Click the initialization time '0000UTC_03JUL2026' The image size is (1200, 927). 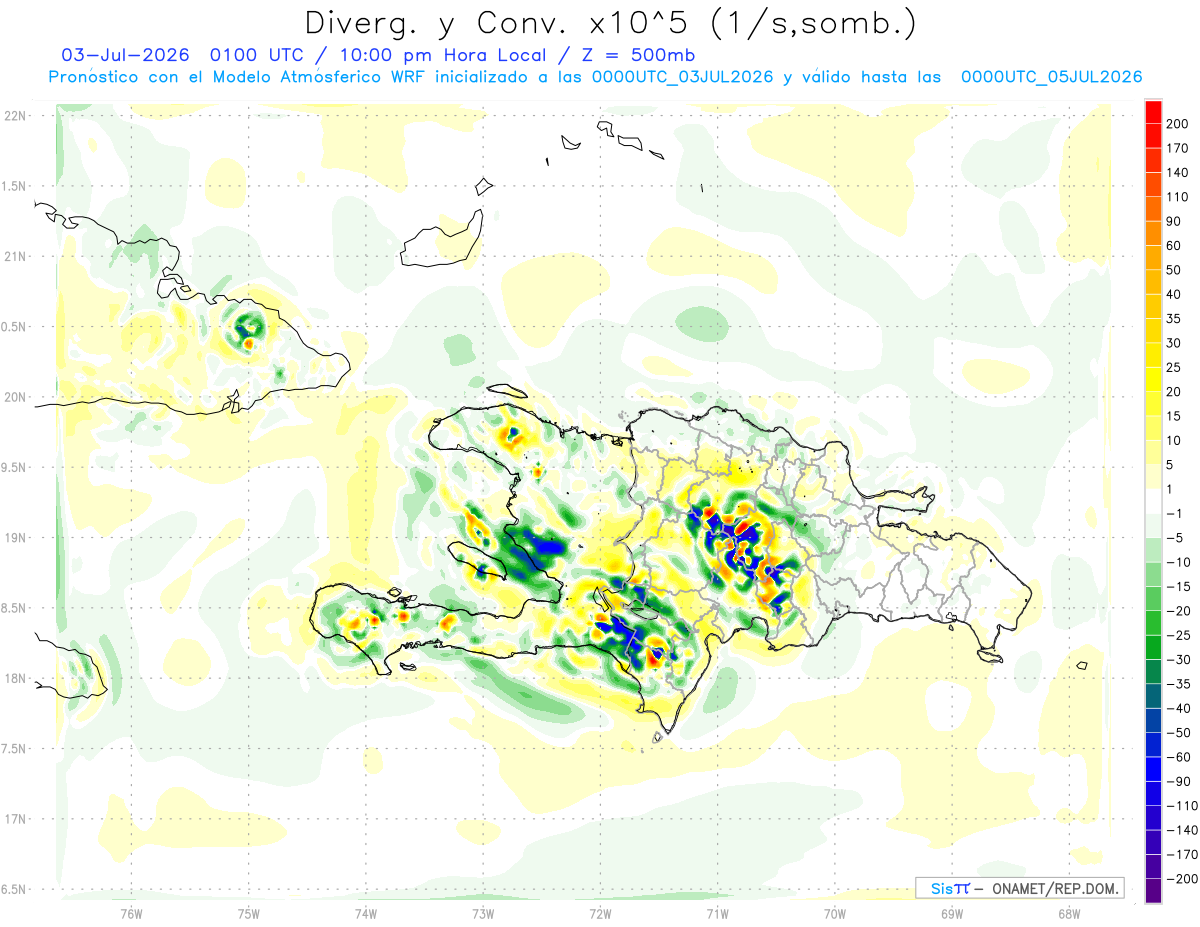click(682, 77)
